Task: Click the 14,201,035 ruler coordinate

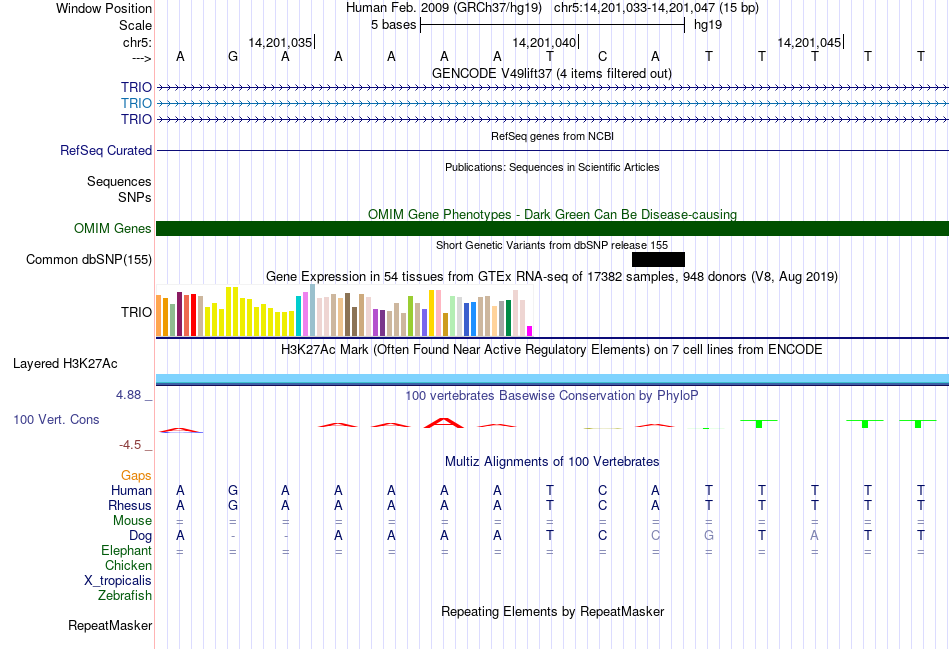Action: pos(280,42)
